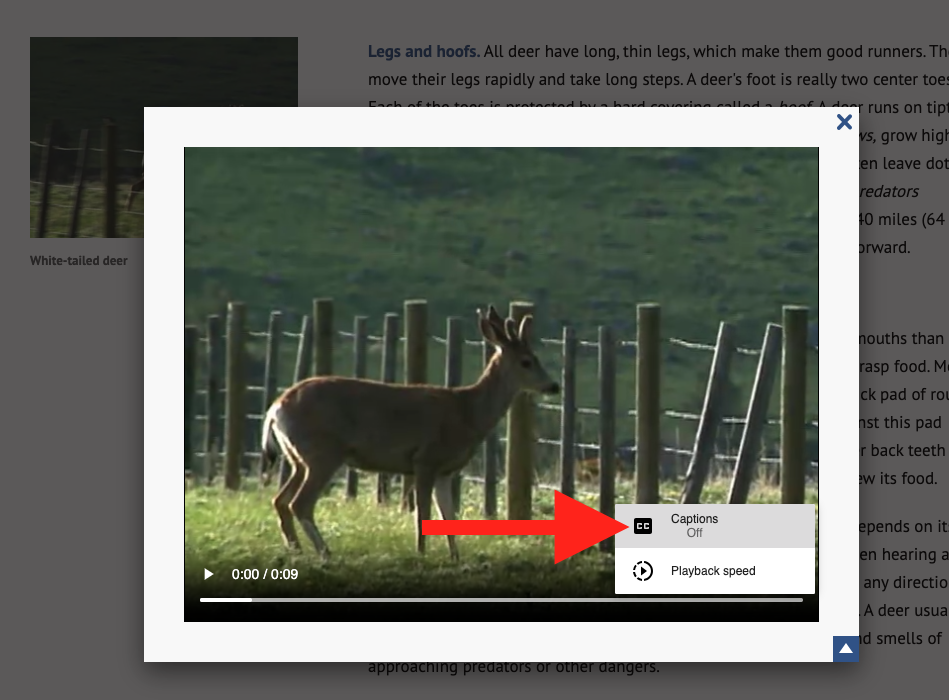Open the Captions menu option
This screenshot has height=700, width=949.
(x=715, y=526)
